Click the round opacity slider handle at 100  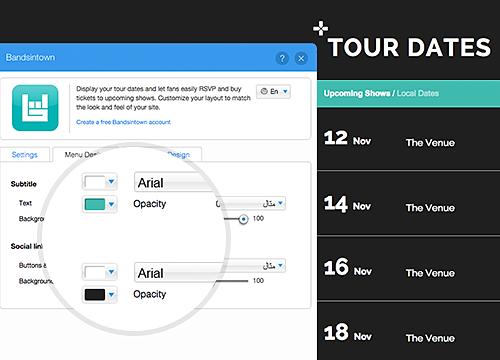(x=244, y=219)
